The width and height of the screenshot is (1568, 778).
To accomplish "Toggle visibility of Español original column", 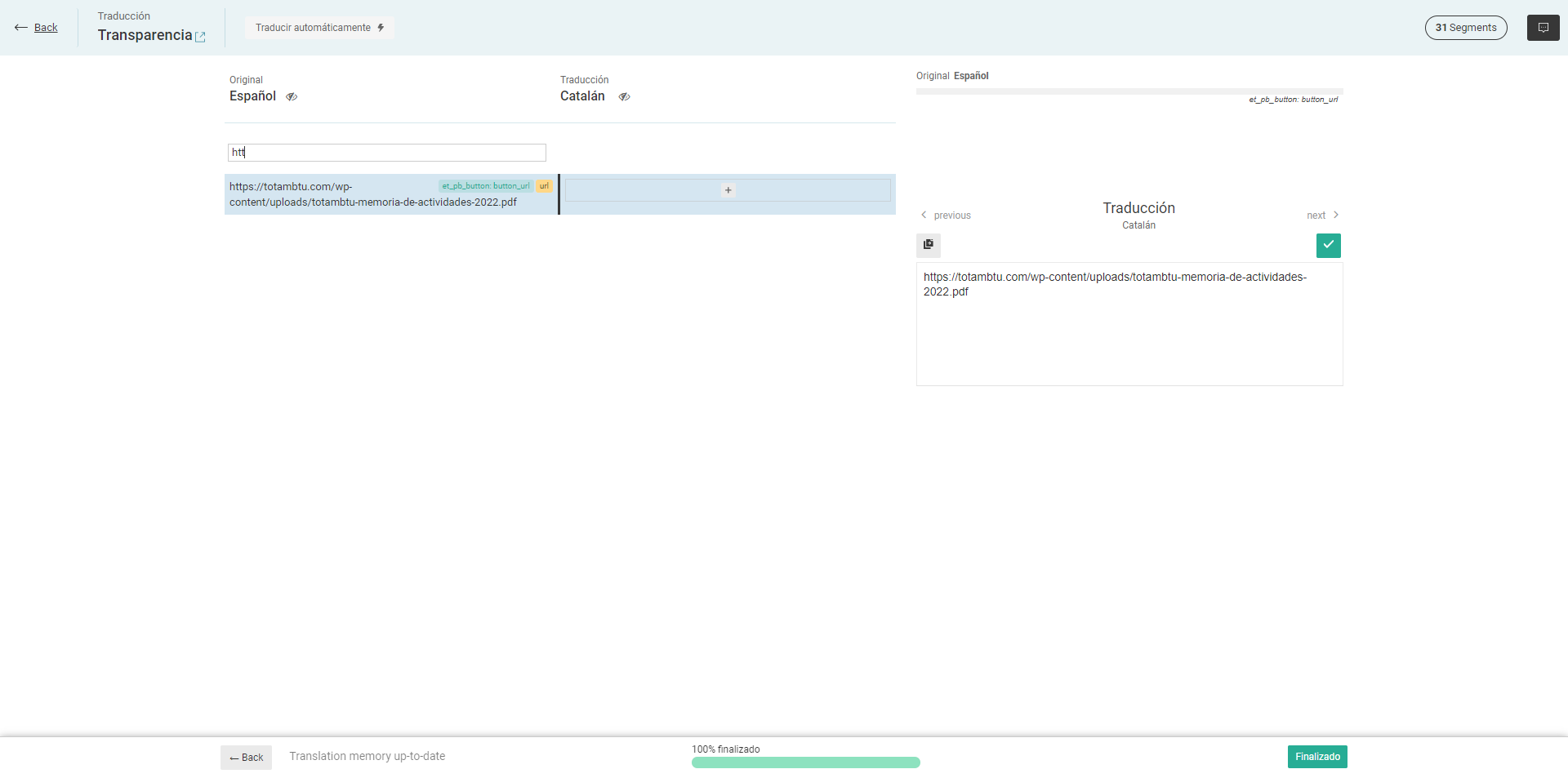I will click(292, 97).
